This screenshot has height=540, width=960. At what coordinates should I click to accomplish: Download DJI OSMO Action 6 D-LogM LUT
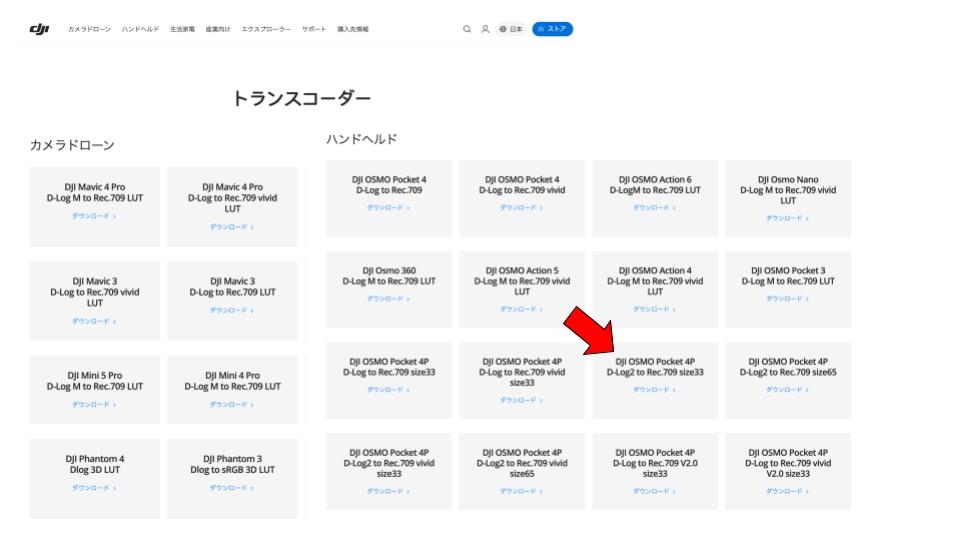click(x=654, y=208)
